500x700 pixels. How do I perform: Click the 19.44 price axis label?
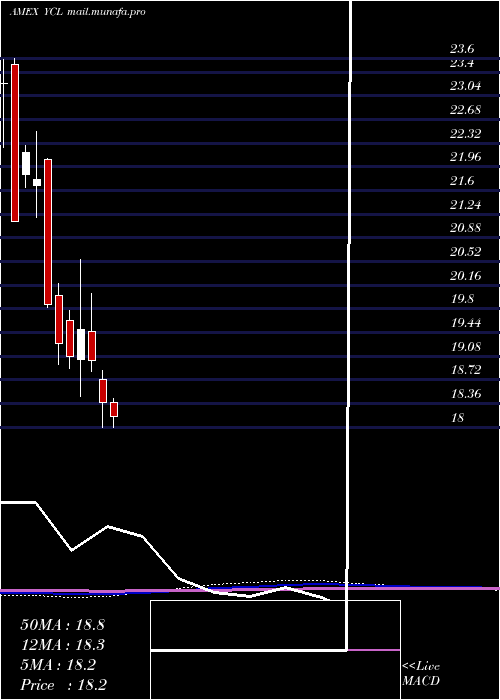tap(466, 323)
